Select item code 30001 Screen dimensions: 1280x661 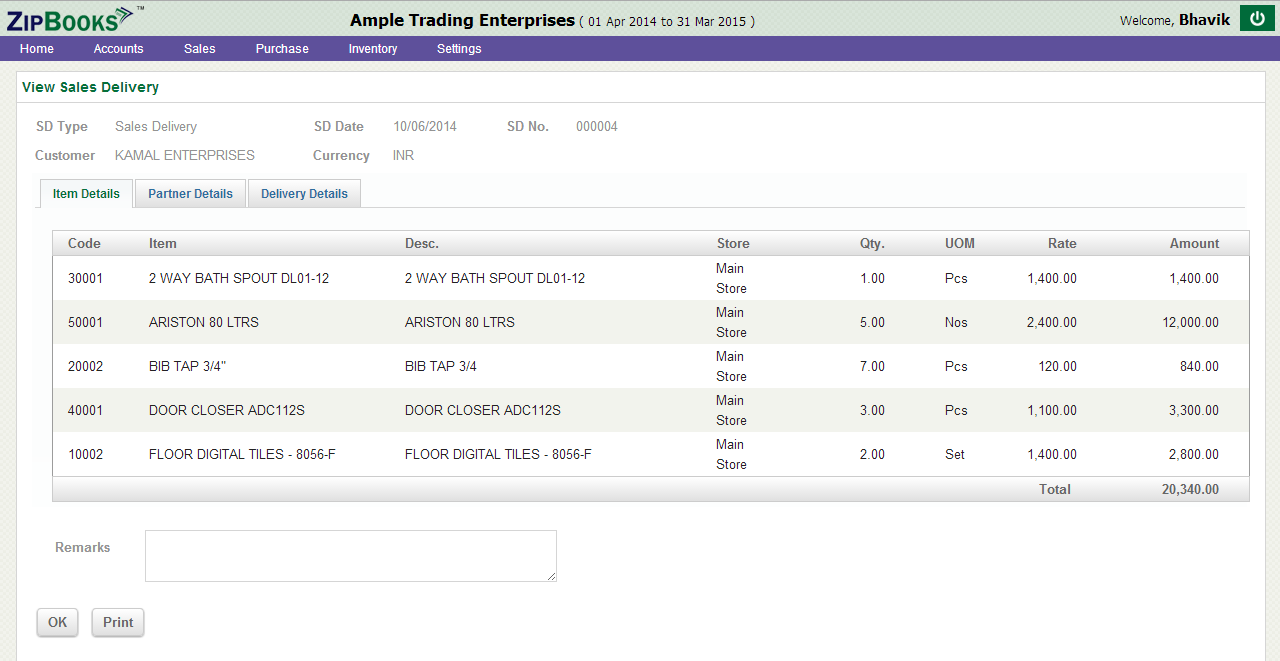(x=85, y=279)
